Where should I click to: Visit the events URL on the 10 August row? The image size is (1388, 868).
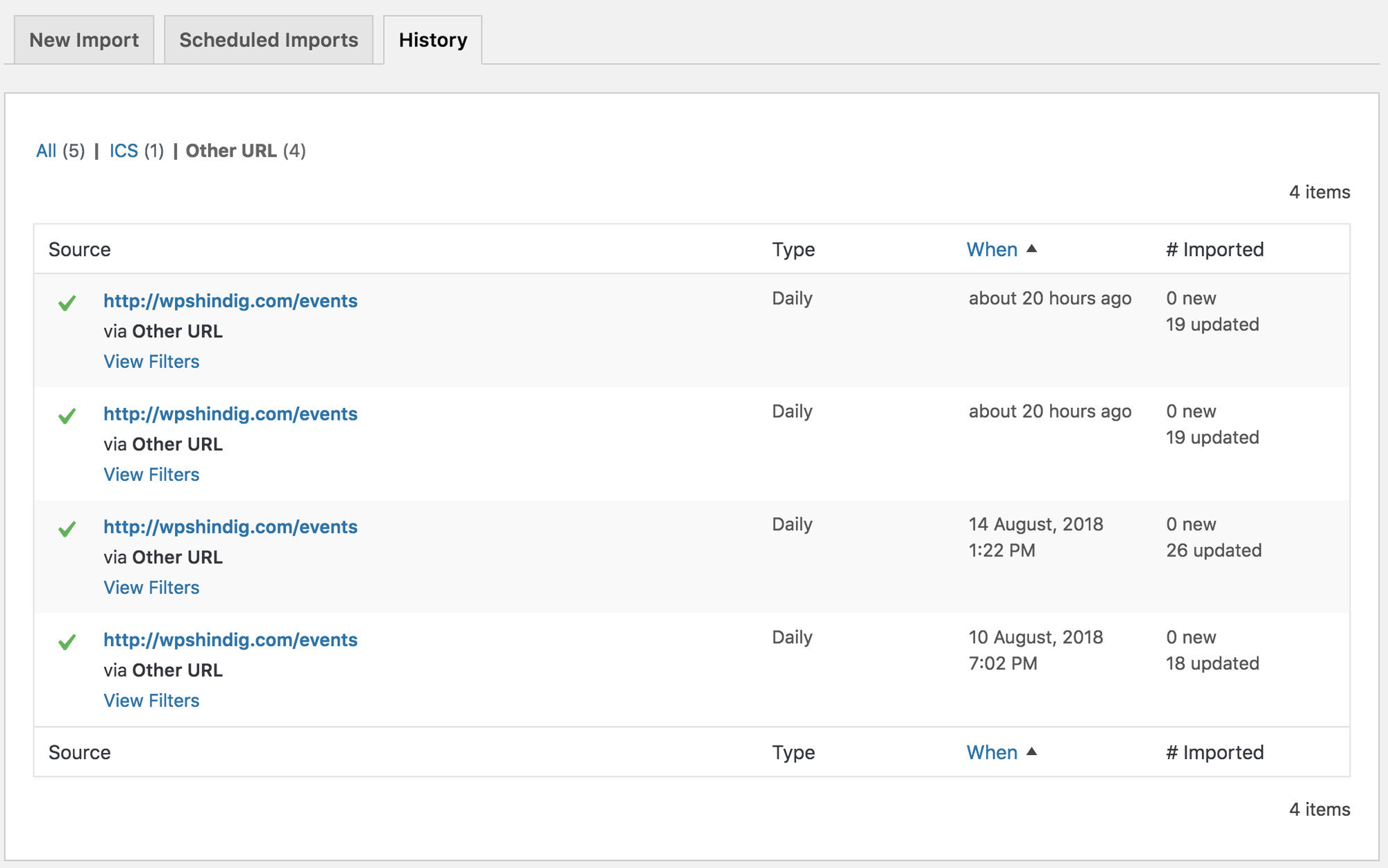pyautogui.click(x=230, y=640)
